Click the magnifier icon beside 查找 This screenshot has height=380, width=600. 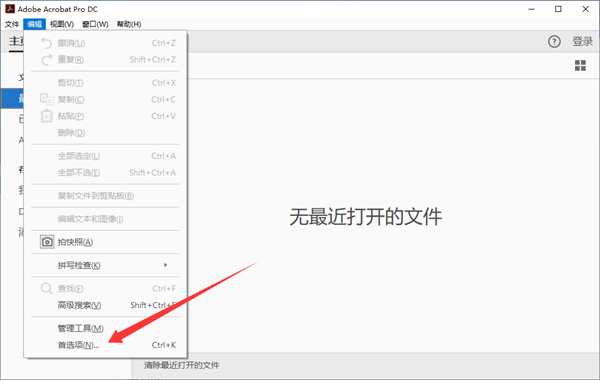[x=46, y=288]
